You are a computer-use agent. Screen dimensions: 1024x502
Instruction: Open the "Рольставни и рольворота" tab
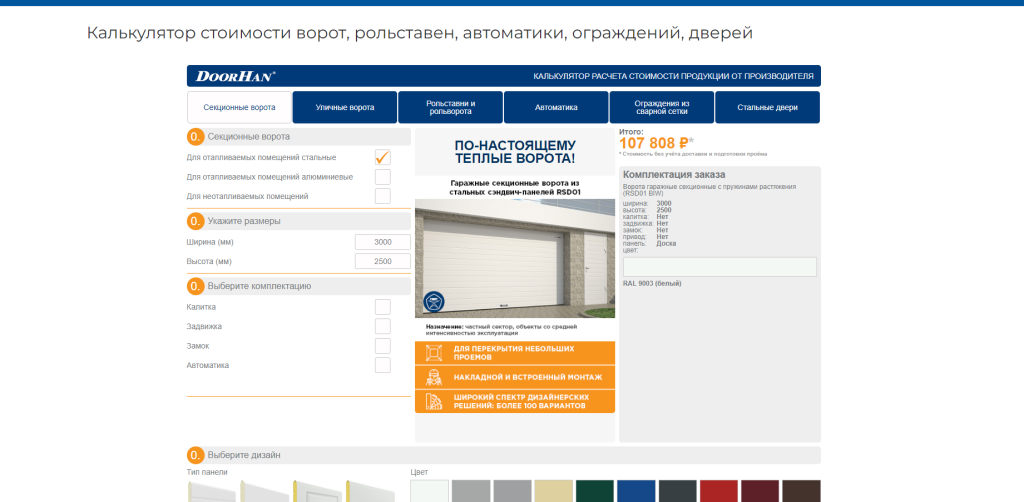(450, 107)
